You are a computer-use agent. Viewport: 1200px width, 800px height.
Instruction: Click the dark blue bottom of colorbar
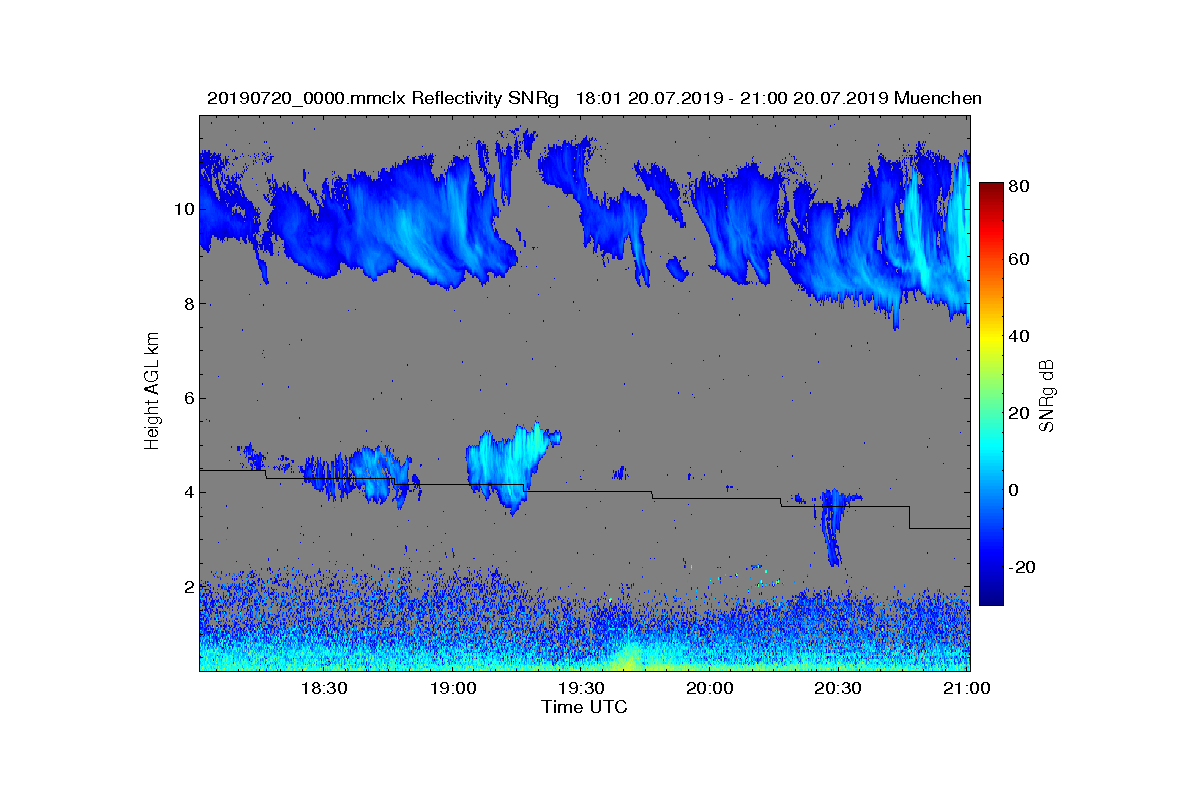coord(991,598)
